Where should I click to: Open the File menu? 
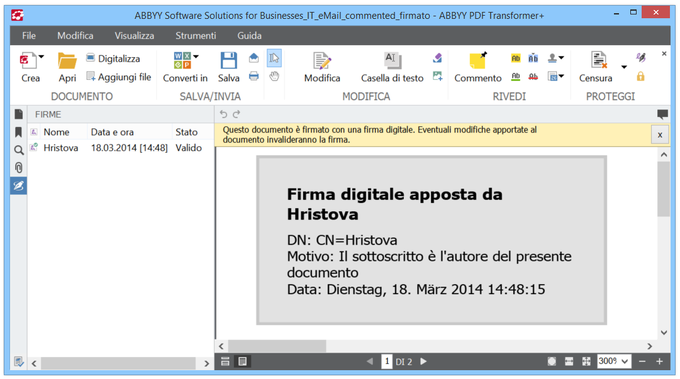point(29,36)
